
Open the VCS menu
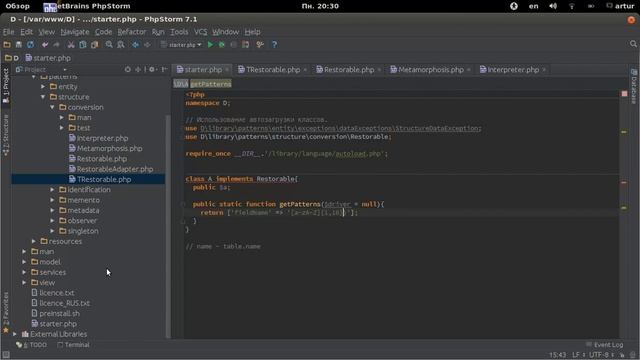click(200, 32)
